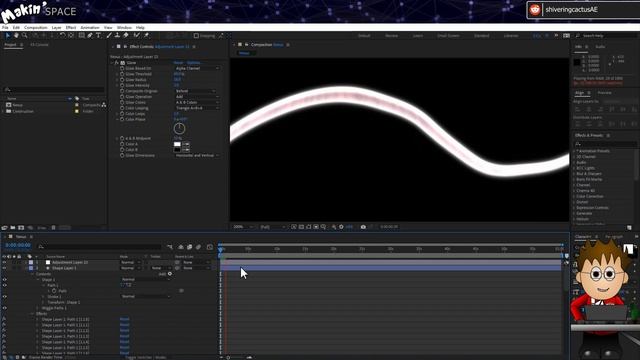Screen dimensions: 640x360
Task: Create a new folder in Project panel
Action: (x=13, y=228)
